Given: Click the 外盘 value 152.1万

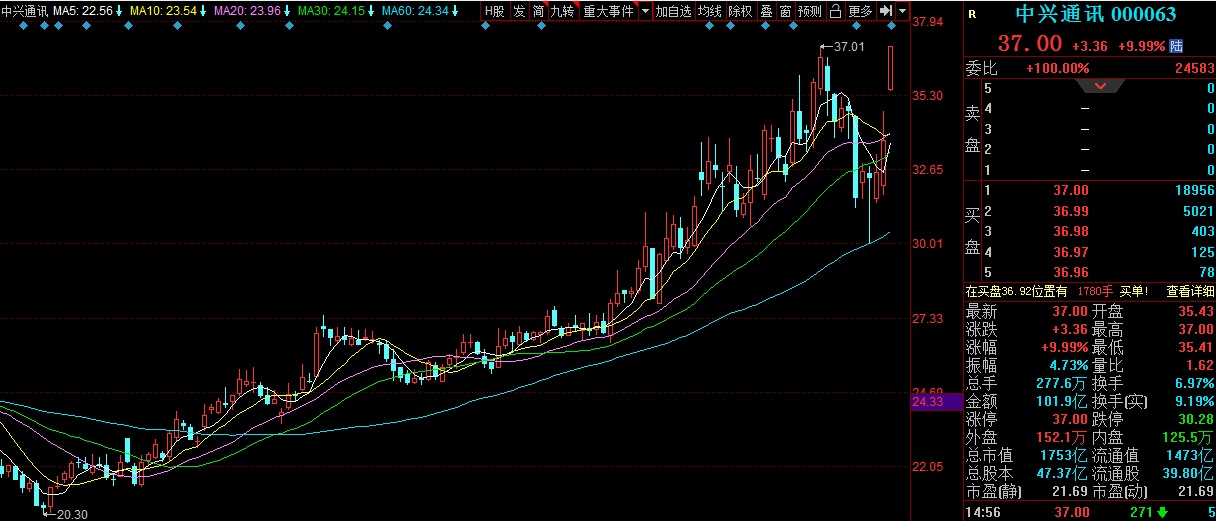Looking at the screenshot, I should point(1061,437).
